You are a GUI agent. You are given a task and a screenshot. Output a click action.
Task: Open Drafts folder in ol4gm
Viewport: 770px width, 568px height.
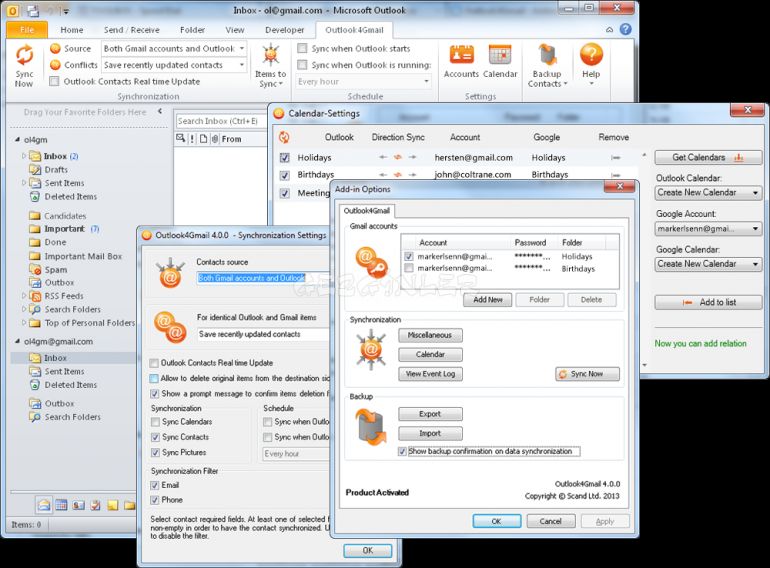point(56,169)
